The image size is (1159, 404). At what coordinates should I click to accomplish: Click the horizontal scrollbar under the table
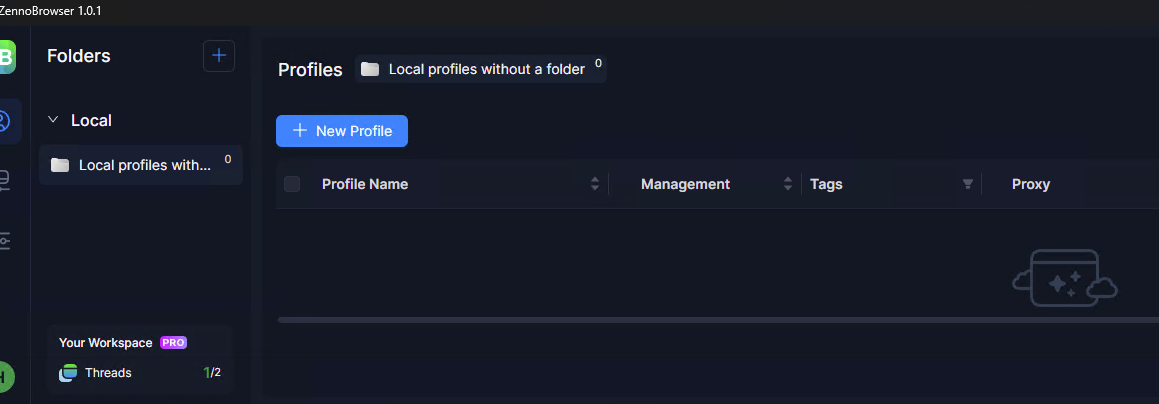coord(700,320)
